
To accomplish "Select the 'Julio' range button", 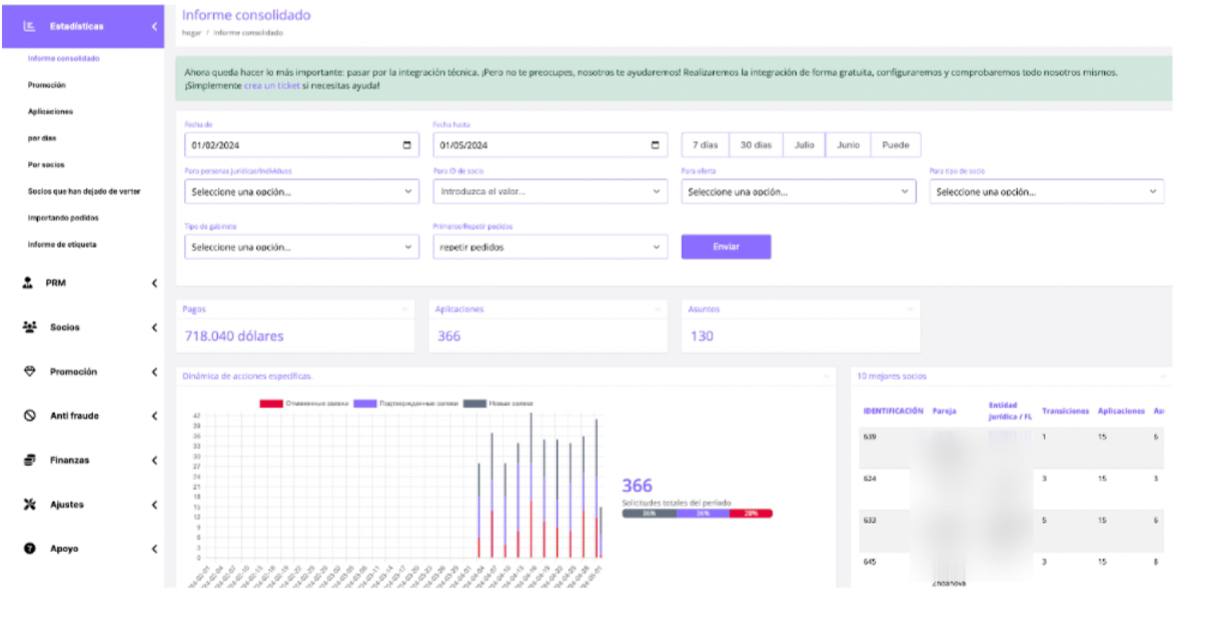I will (x=804, y=145).
